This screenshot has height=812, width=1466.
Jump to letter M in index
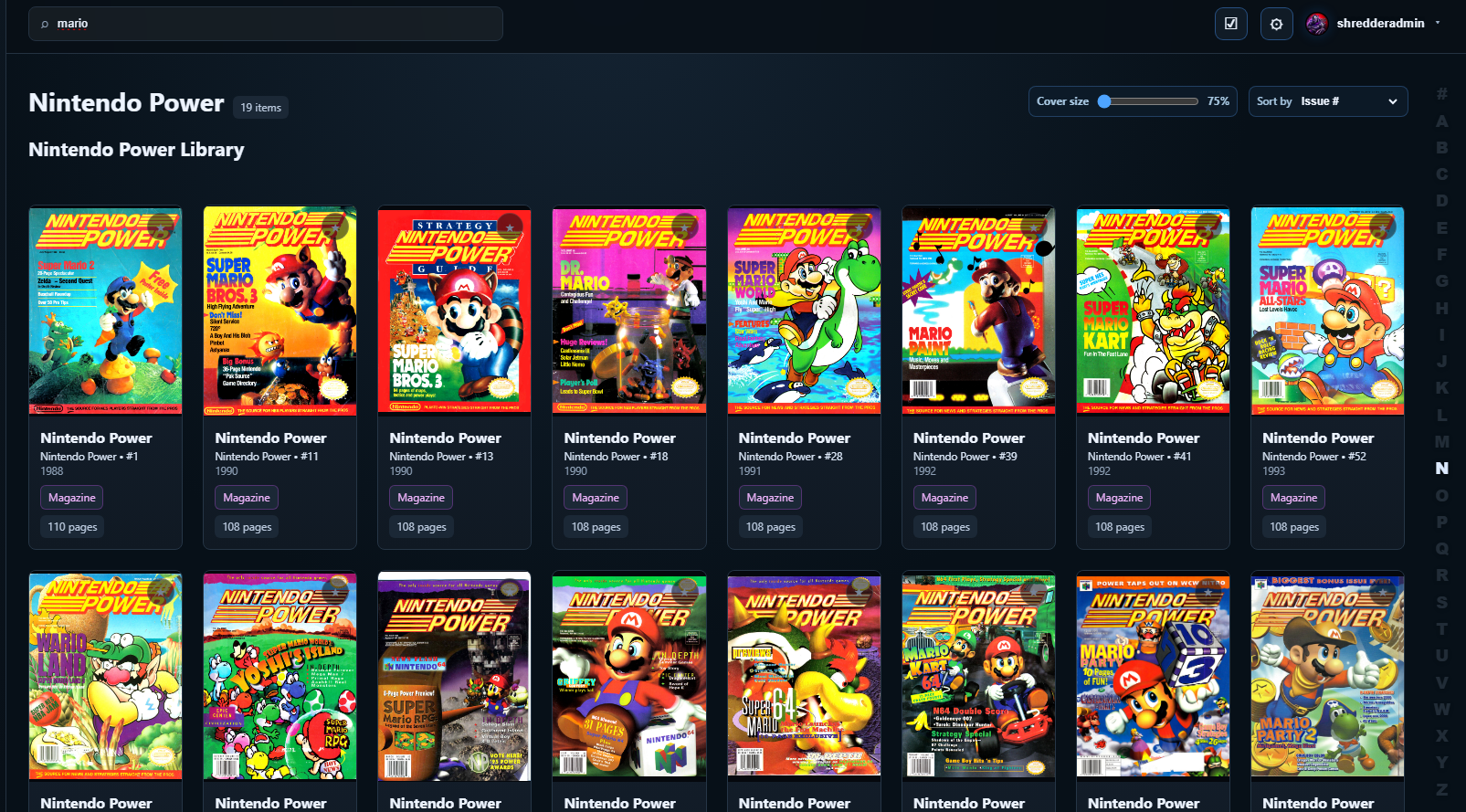(1441, 441)
